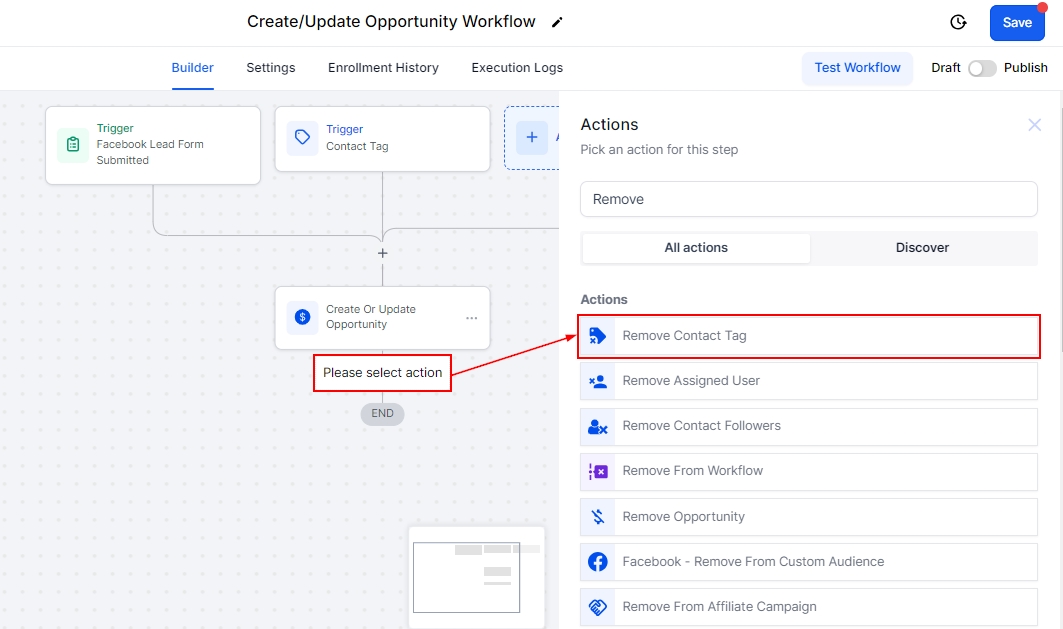
Task: Click the pencil icon to rename workflow
Action: 557,23
